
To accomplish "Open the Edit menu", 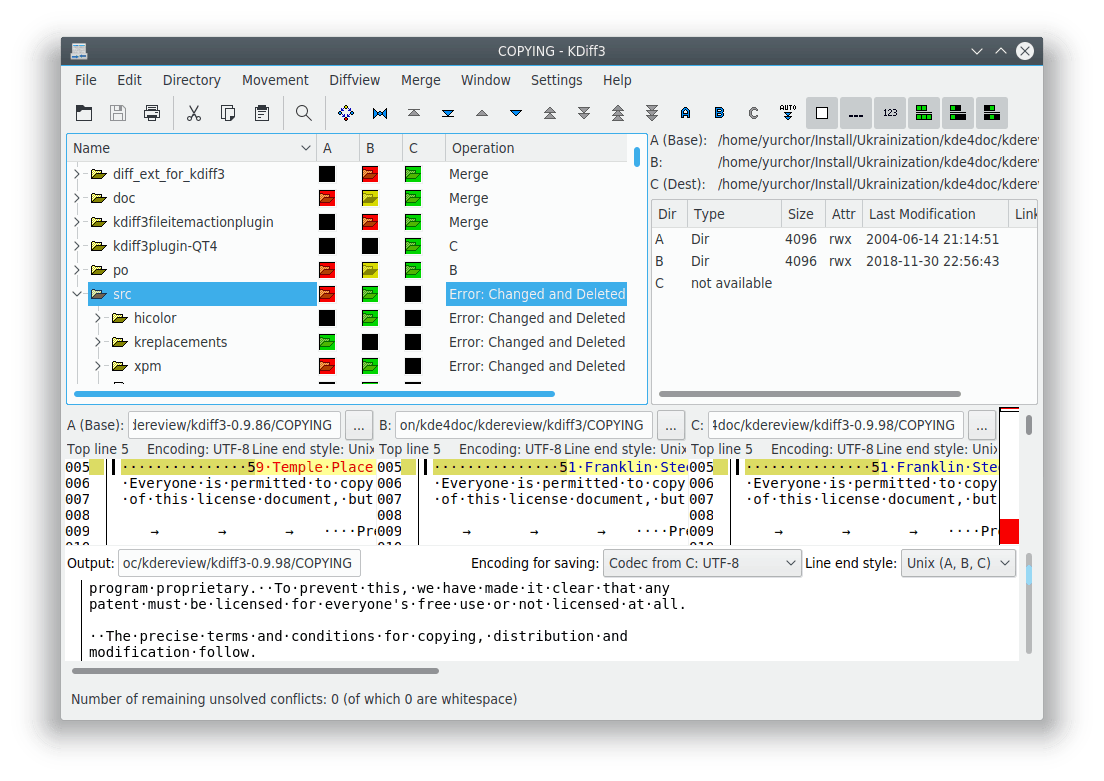I will click(x=130, y=80).
